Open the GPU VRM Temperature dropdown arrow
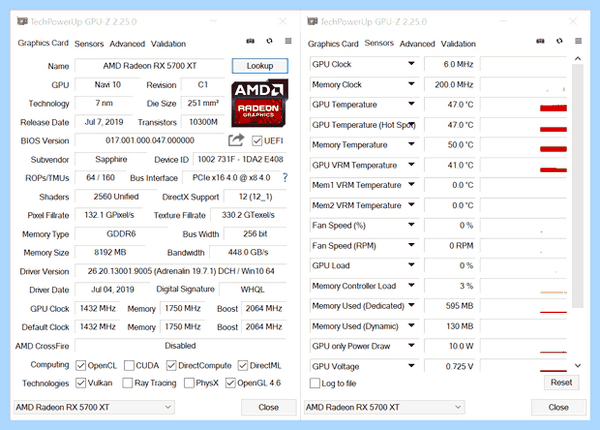Viewport: 600px width, 430px height. (x=411, y=165)
